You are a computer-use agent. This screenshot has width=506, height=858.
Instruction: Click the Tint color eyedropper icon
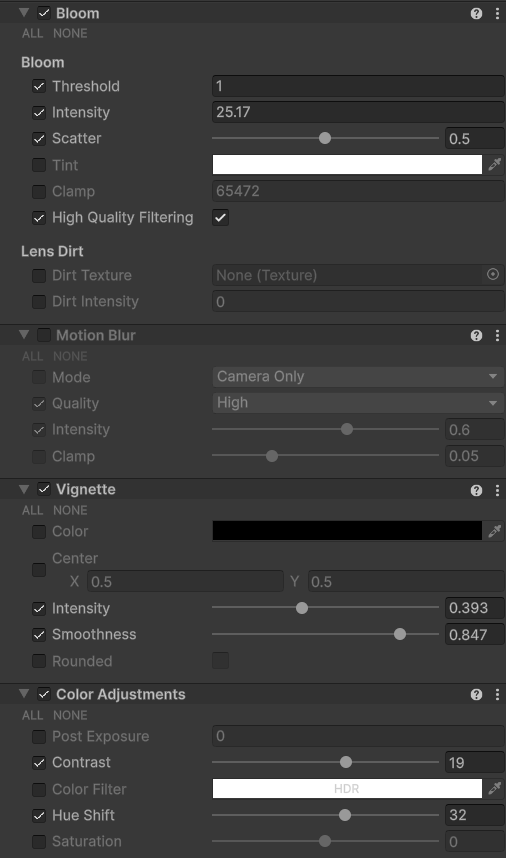click(495, 165)
